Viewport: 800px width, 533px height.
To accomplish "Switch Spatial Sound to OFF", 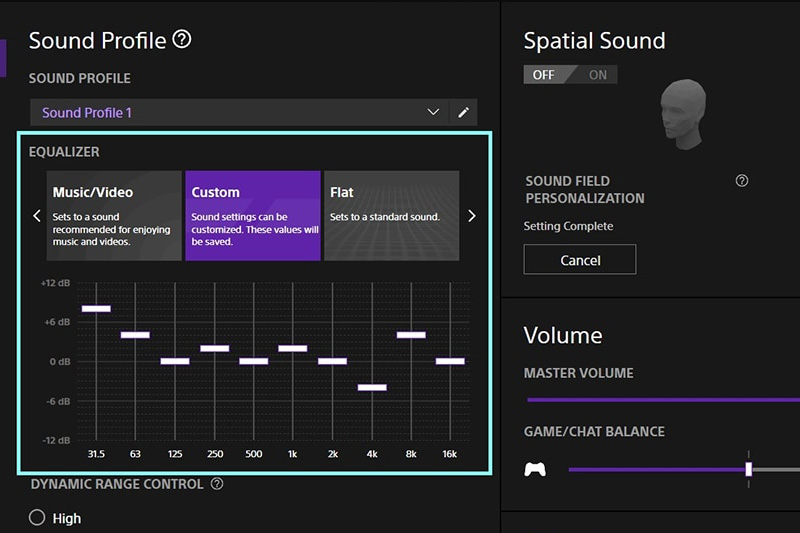I will tap(544, 75).
